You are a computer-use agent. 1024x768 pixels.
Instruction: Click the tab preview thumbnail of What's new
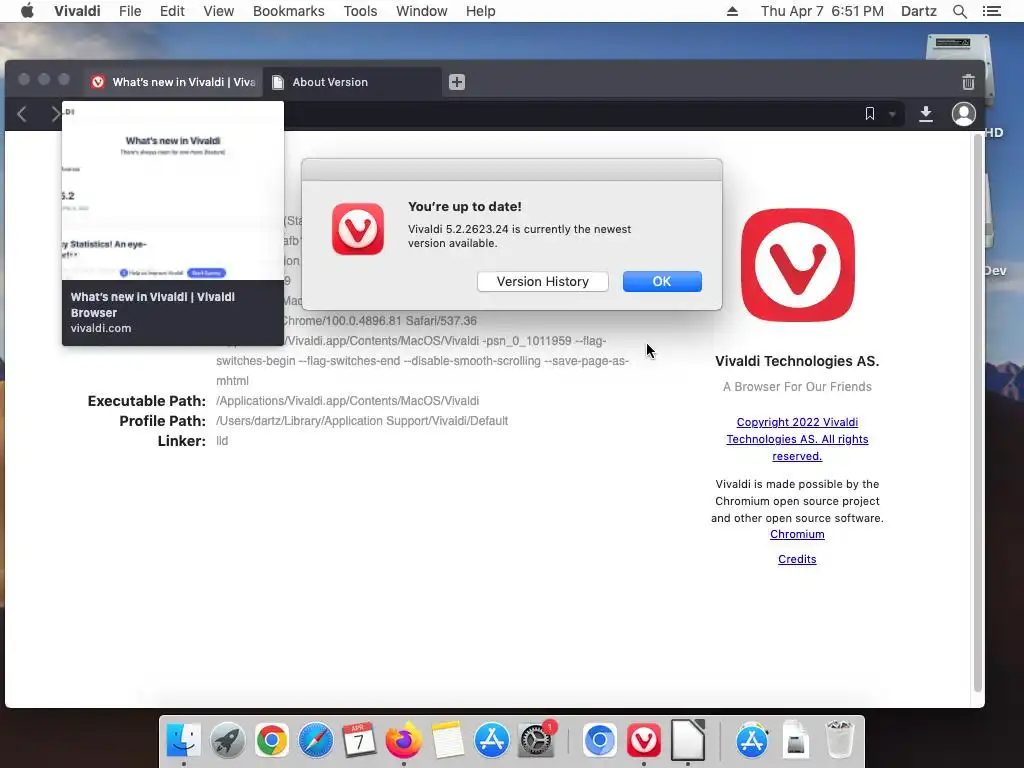173,191
